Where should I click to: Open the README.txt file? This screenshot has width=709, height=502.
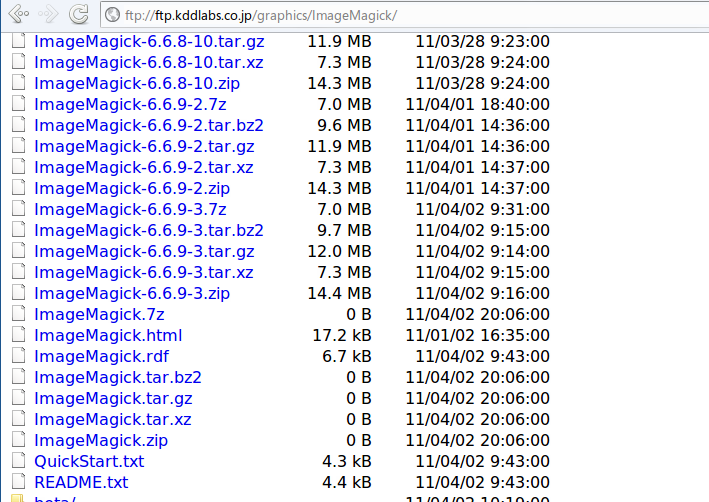pyautogui.click(x=81, y=483)
